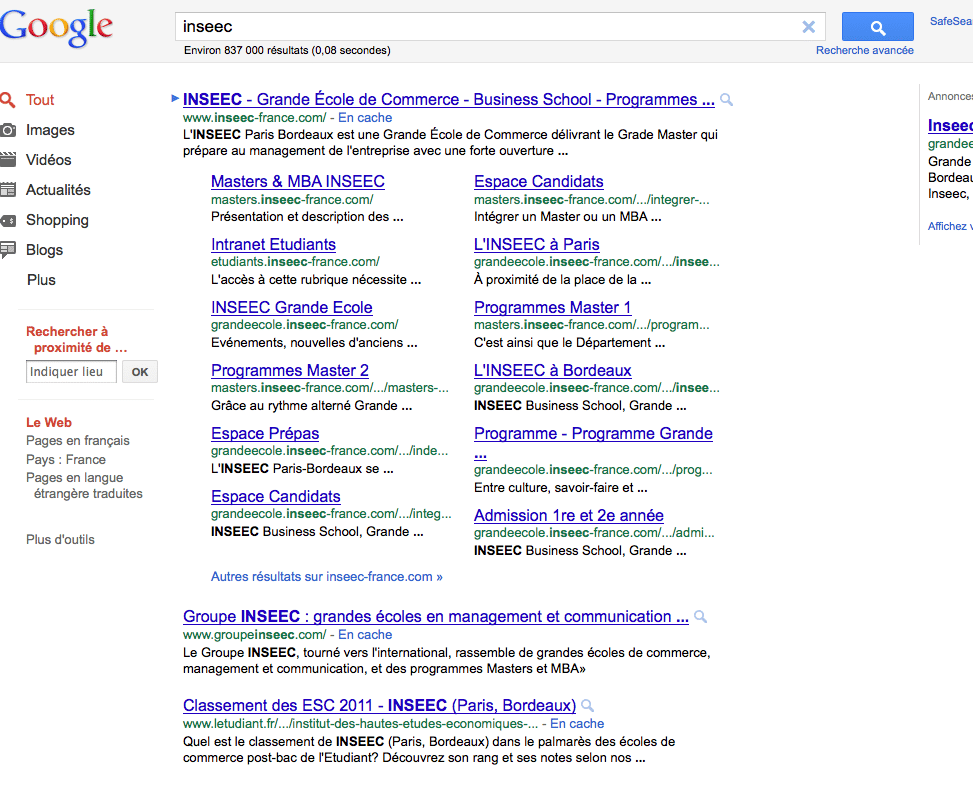Click the blue search magnifier button
The height and width of the screenshot is (786, 973).
[x=877, y=27]
